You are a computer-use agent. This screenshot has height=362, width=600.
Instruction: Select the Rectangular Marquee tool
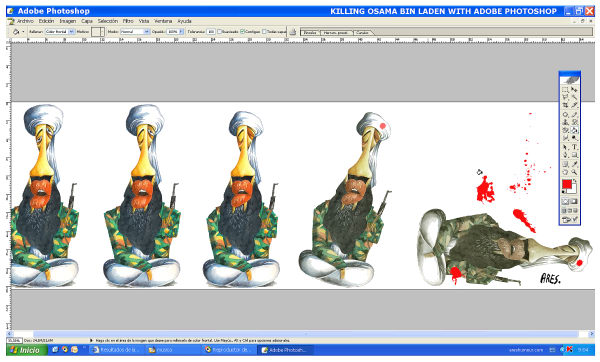point(565,90)
